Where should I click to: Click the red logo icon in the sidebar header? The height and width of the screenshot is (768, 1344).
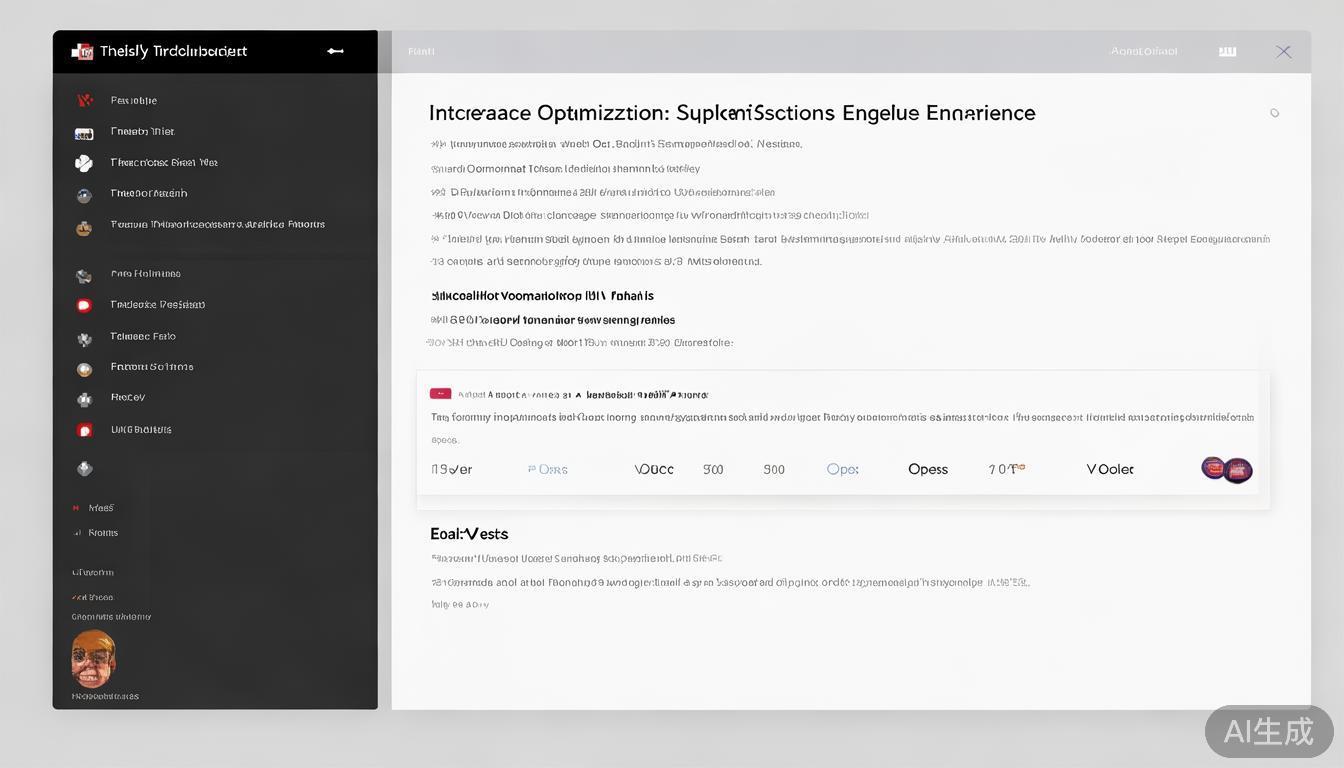coord(82,51)
